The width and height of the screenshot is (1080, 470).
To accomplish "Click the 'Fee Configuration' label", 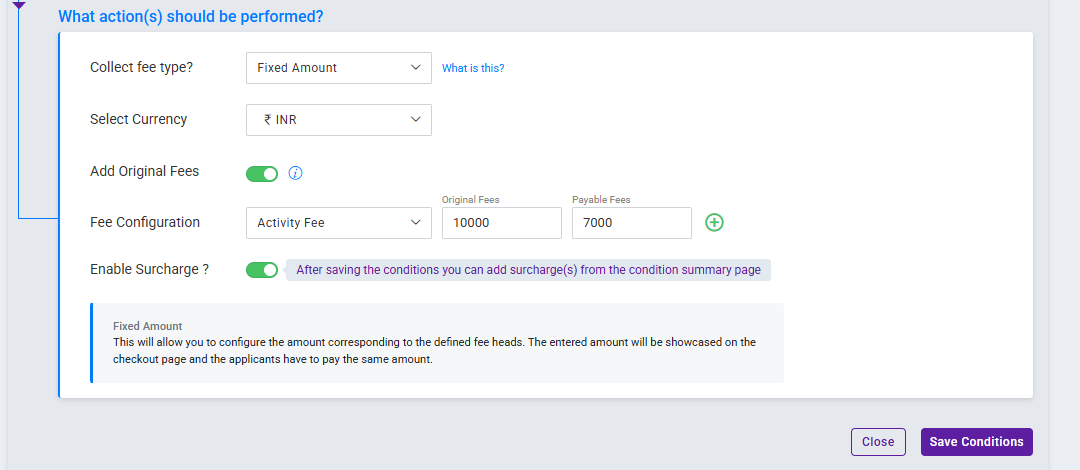I will click(x=145, y=222).
